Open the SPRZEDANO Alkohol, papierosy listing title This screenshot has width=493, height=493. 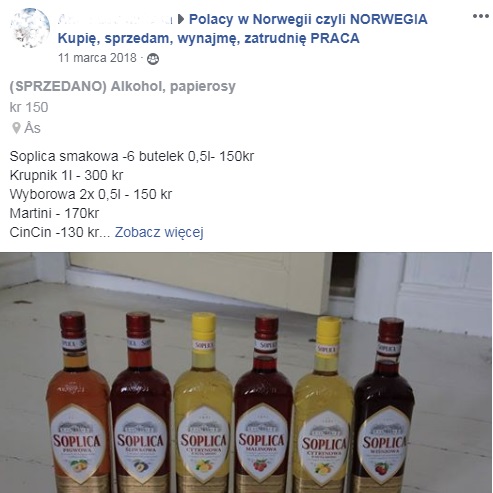(123, 86)
